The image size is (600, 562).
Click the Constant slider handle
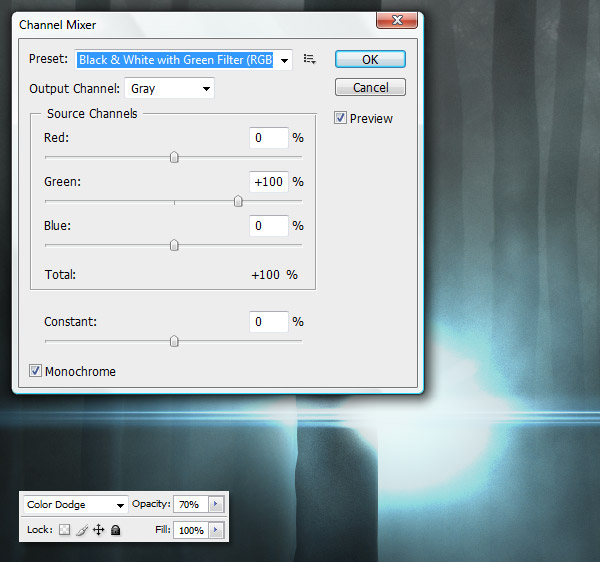[x=174, y=341]
